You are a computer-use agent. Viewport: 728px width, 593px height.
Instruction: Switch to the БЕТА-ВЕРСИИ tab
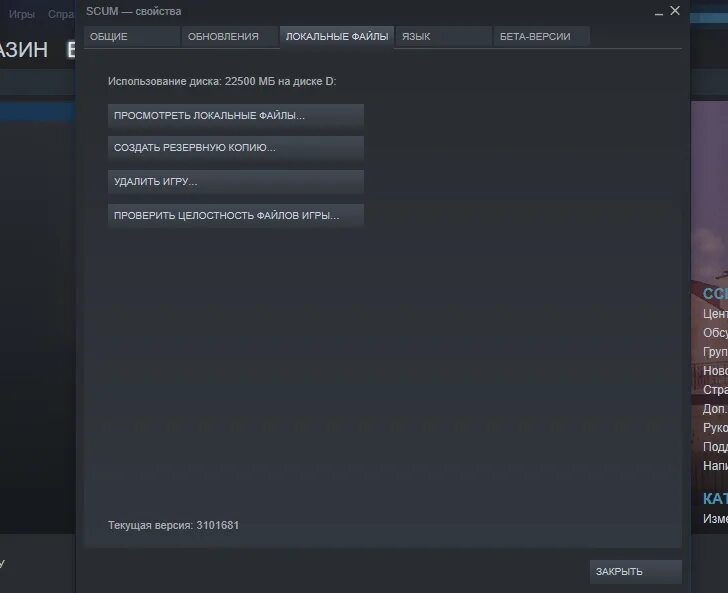(542, 37)
